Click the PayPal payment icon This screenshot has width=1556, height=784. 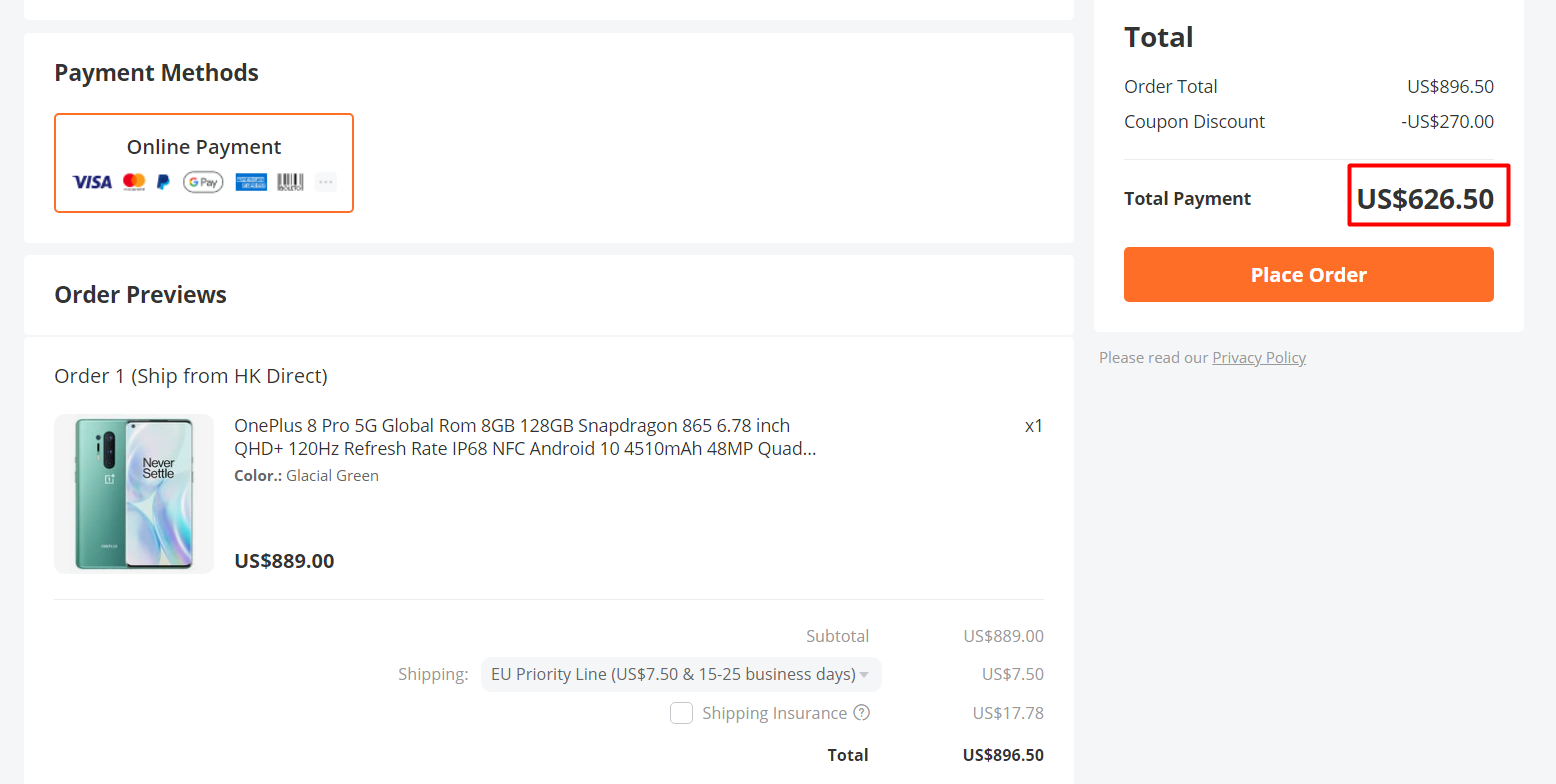pyautogui.click(x=163, y=182)
